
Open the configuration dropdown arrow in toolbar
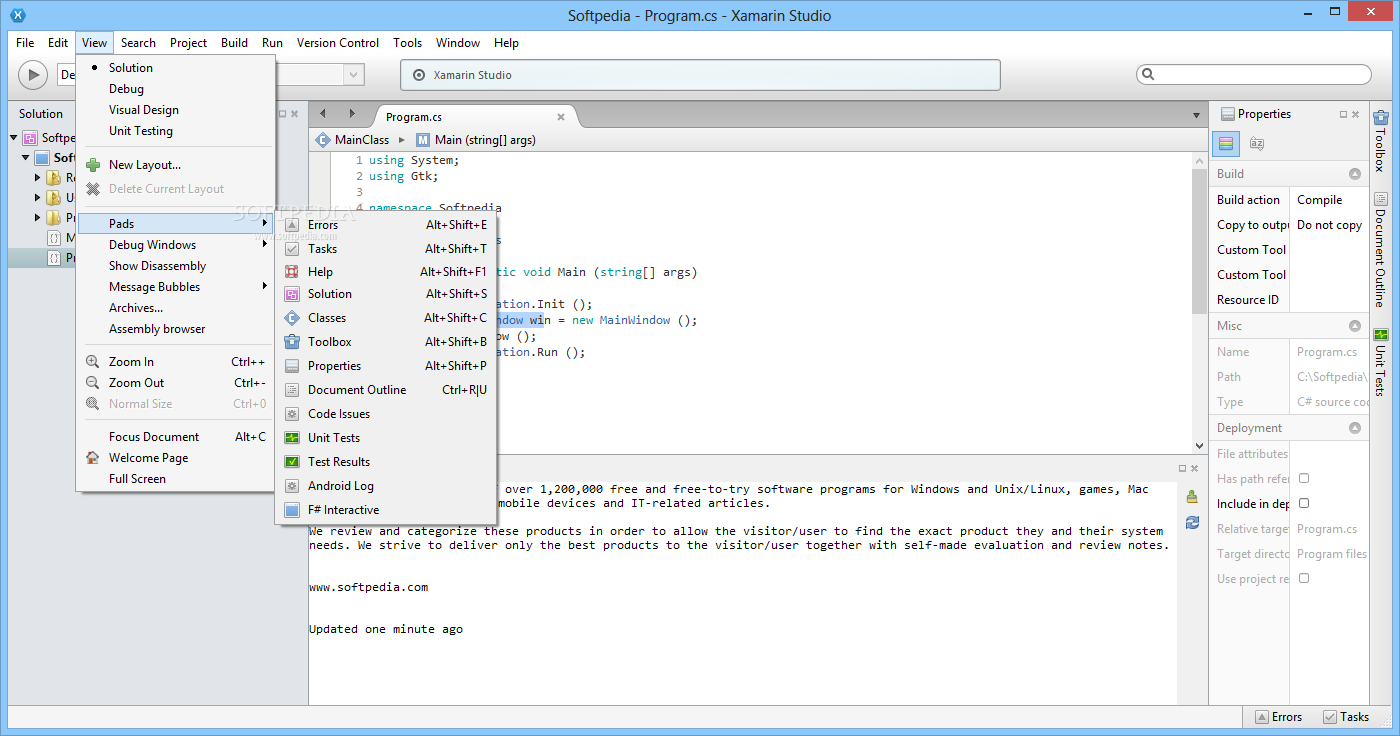pyautogui.click(x=353, y=75)
